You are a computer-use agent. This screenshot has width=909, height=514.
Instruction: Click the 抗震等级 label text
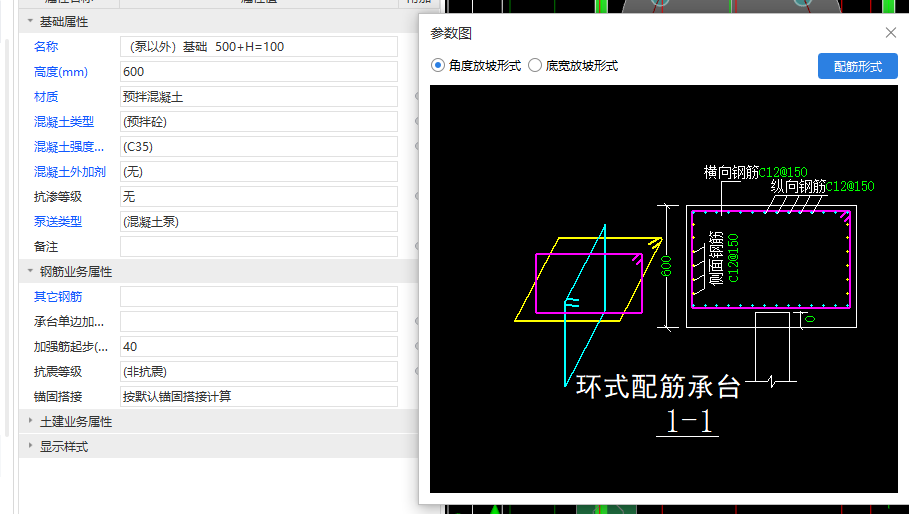(58, 371)
